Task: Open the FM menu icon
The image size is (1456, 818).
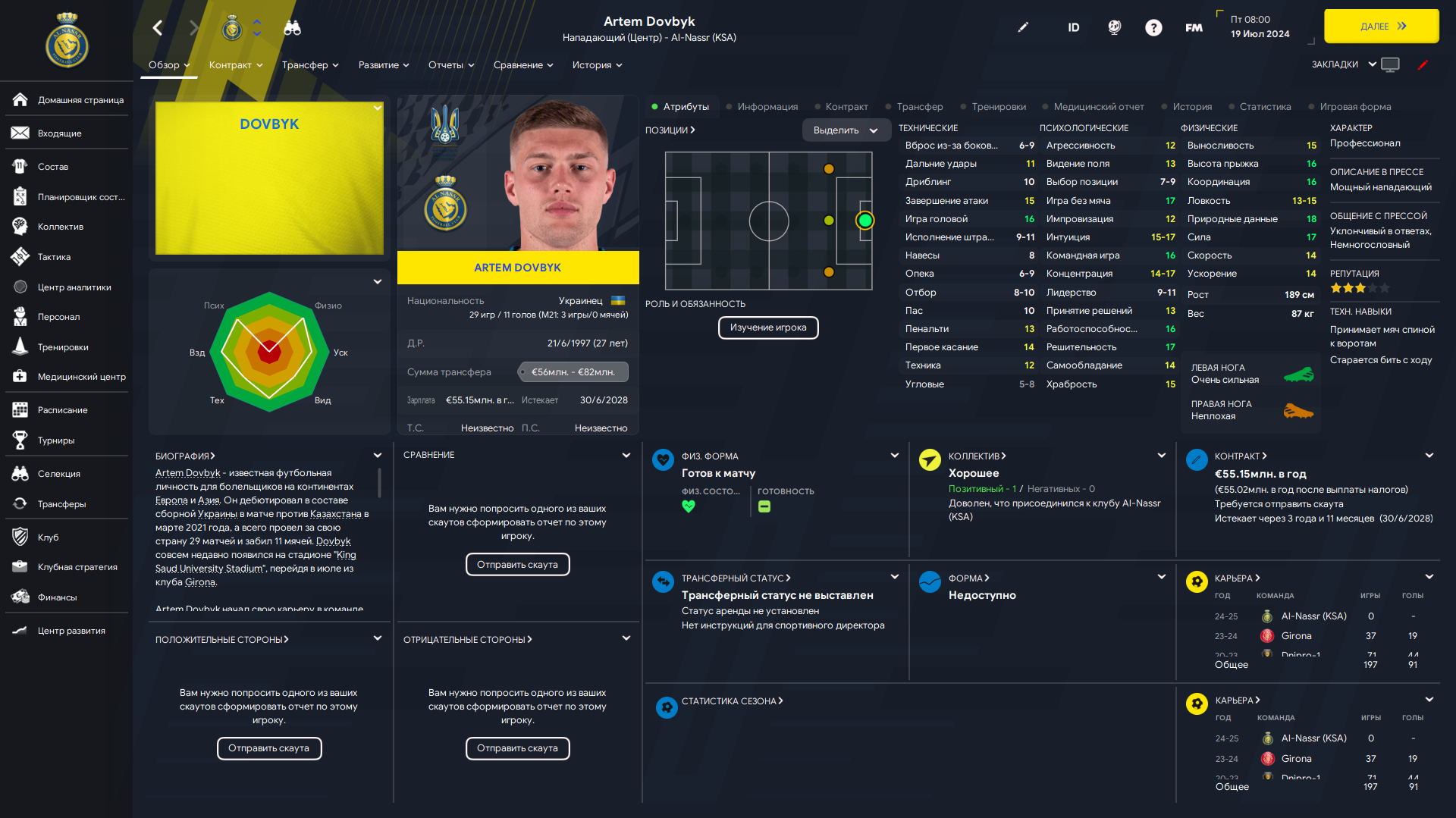Action: click(1194, 28)
